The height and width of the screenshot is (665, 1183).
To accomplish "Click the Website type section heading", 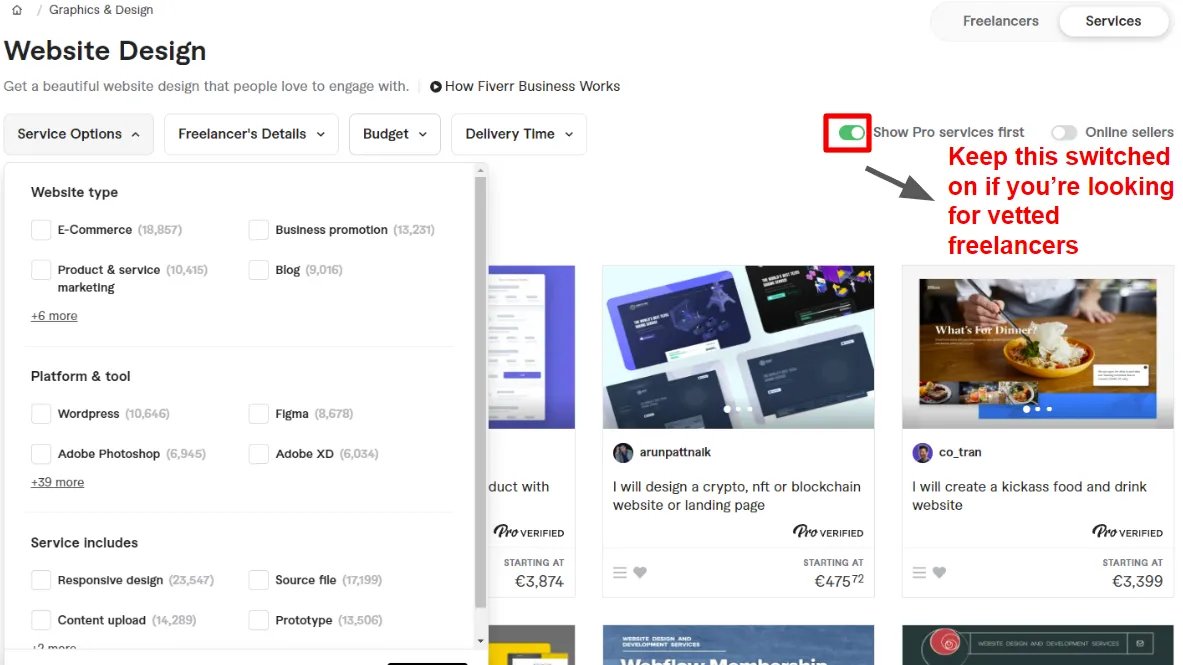I will [x=74, y=192].
